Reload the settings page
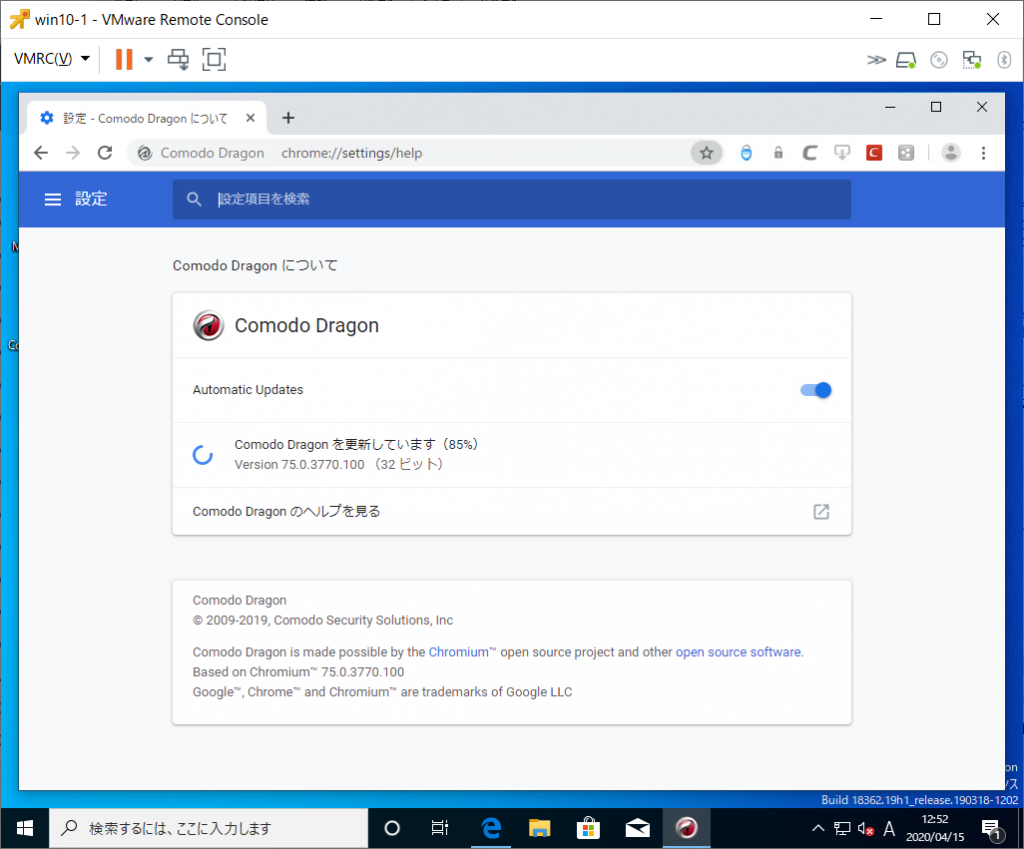The width and height of the screenshot is (1024, 849). [x=105, y=153]
